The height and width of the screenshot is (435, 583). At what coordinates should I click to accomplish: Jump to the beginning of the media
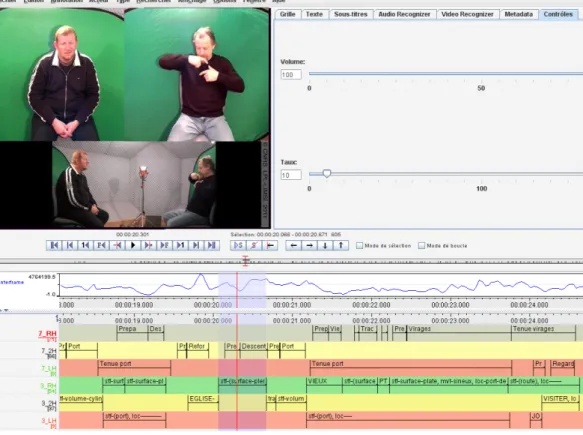point(54,245)
